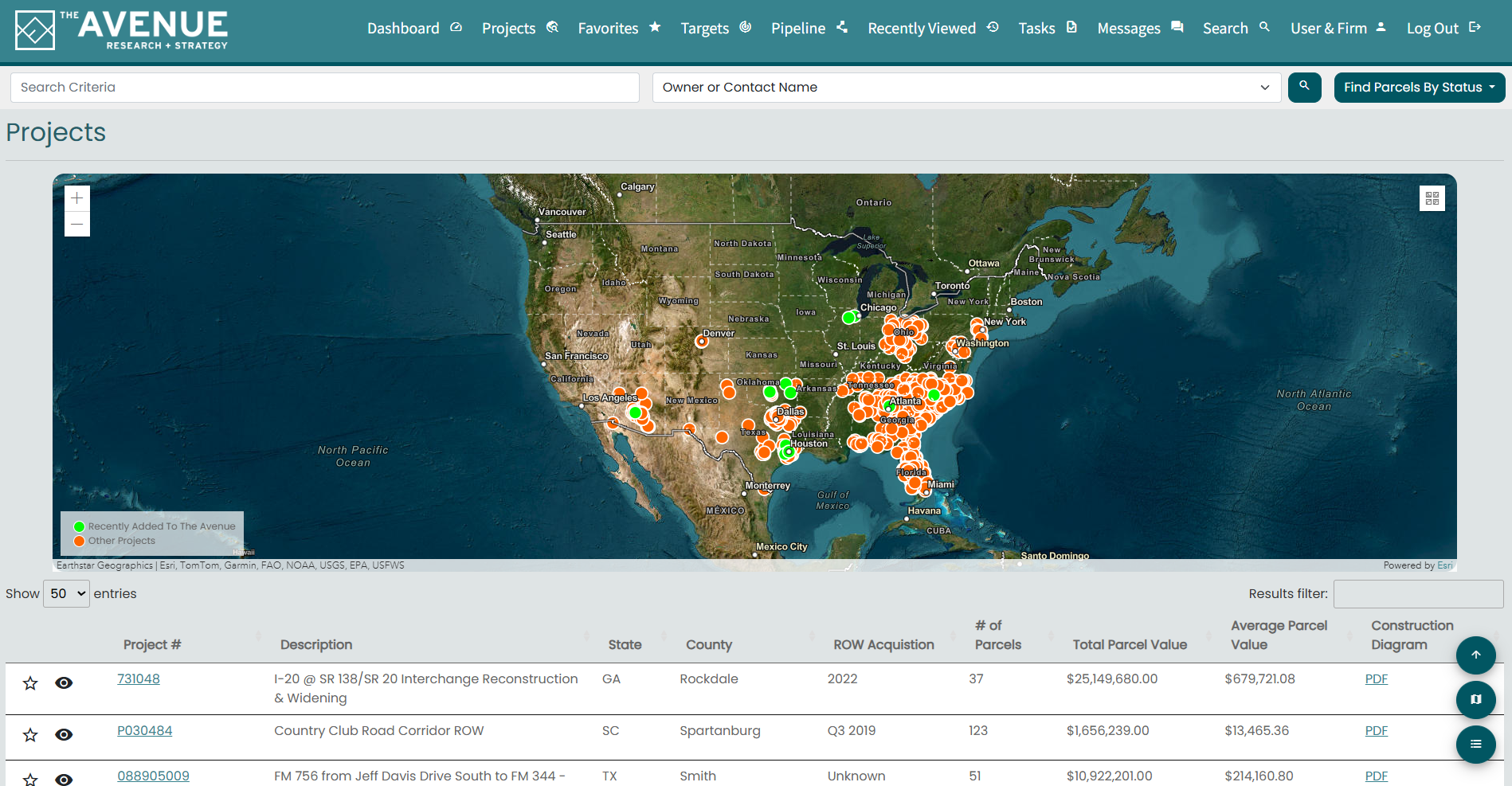Screen dimensions: 1512x786
Task: Sort table by Project #
Action: 152,645
